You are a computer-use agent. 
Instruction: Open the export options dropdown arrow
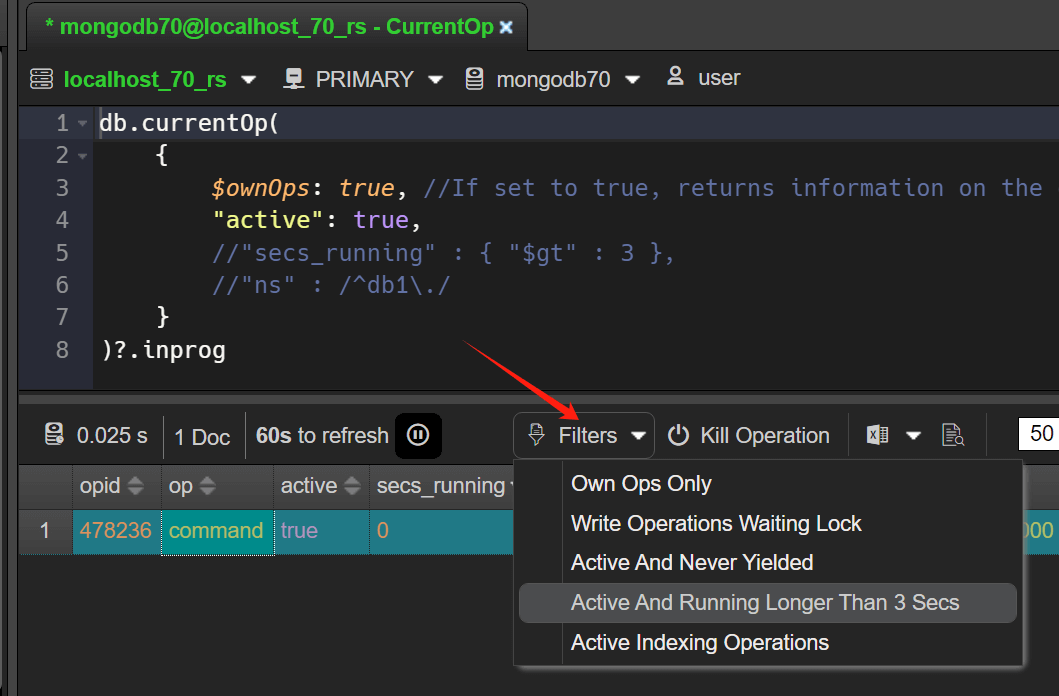[x=913, y=436]
